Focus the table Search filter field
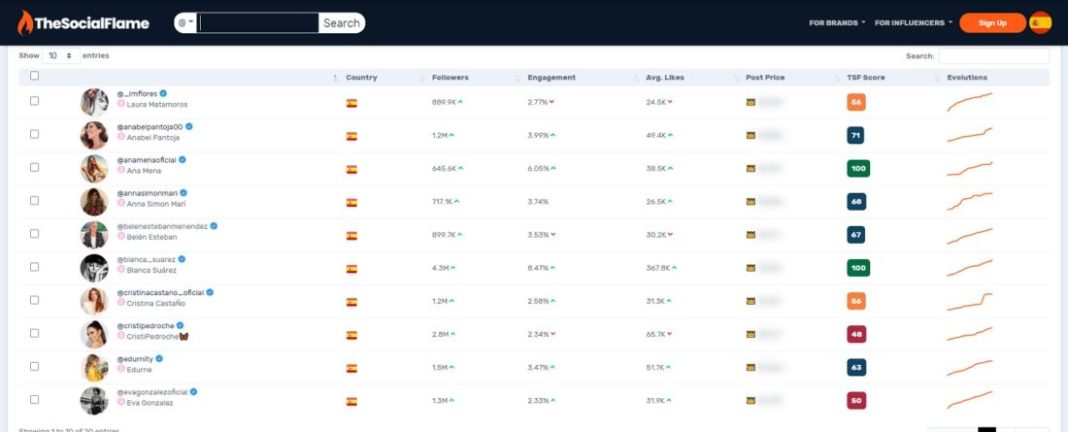The height and width of the screenshot is (432, 1068). click(x=994, y=56)
